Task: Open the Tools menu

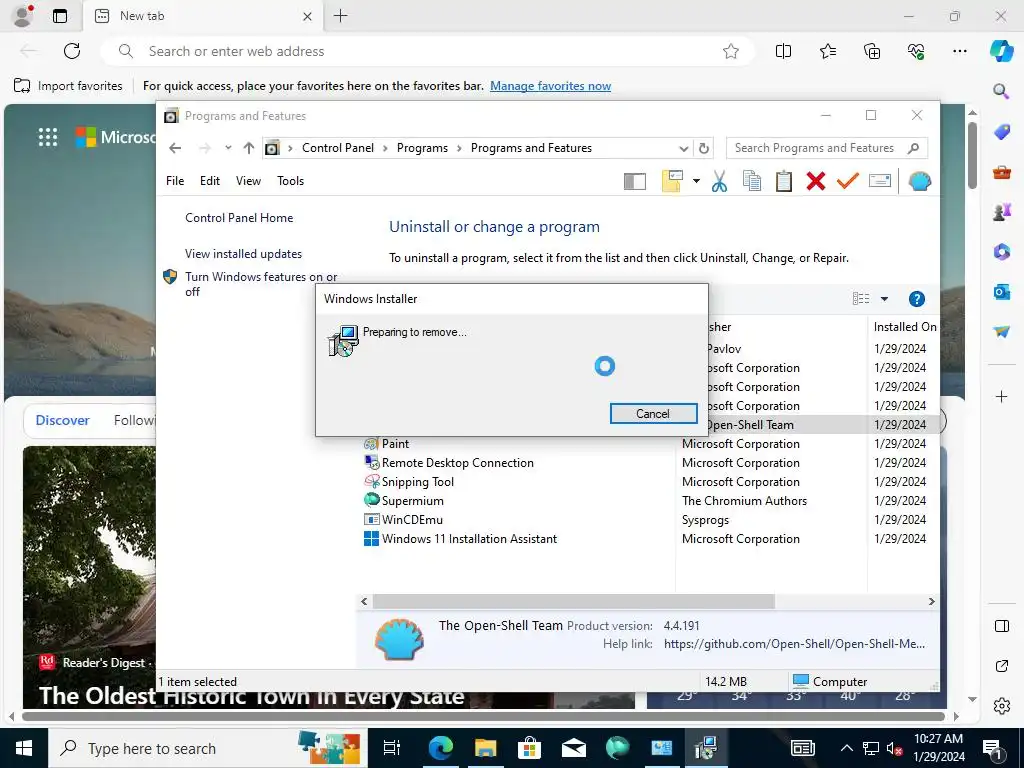Action: (x=291, y=181)
